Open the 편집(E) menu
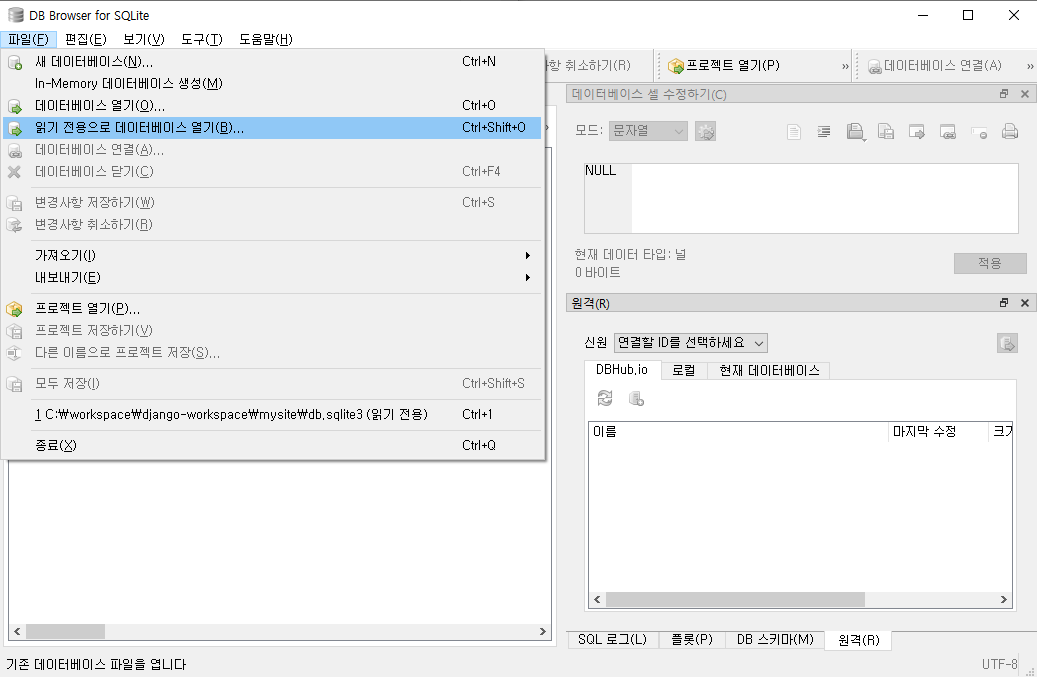The width and height of the screenshot is (1037, 677). pos(86,39)
